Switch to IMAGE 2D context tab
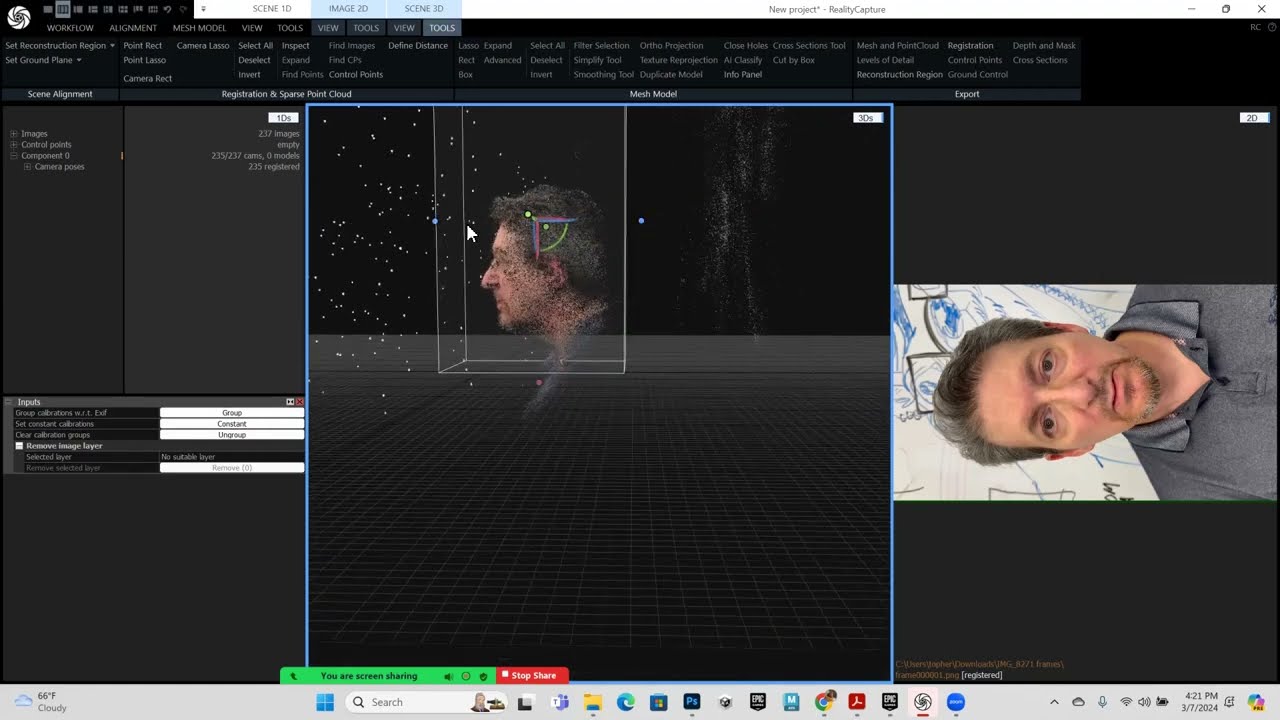 click(x=348, y=9)
